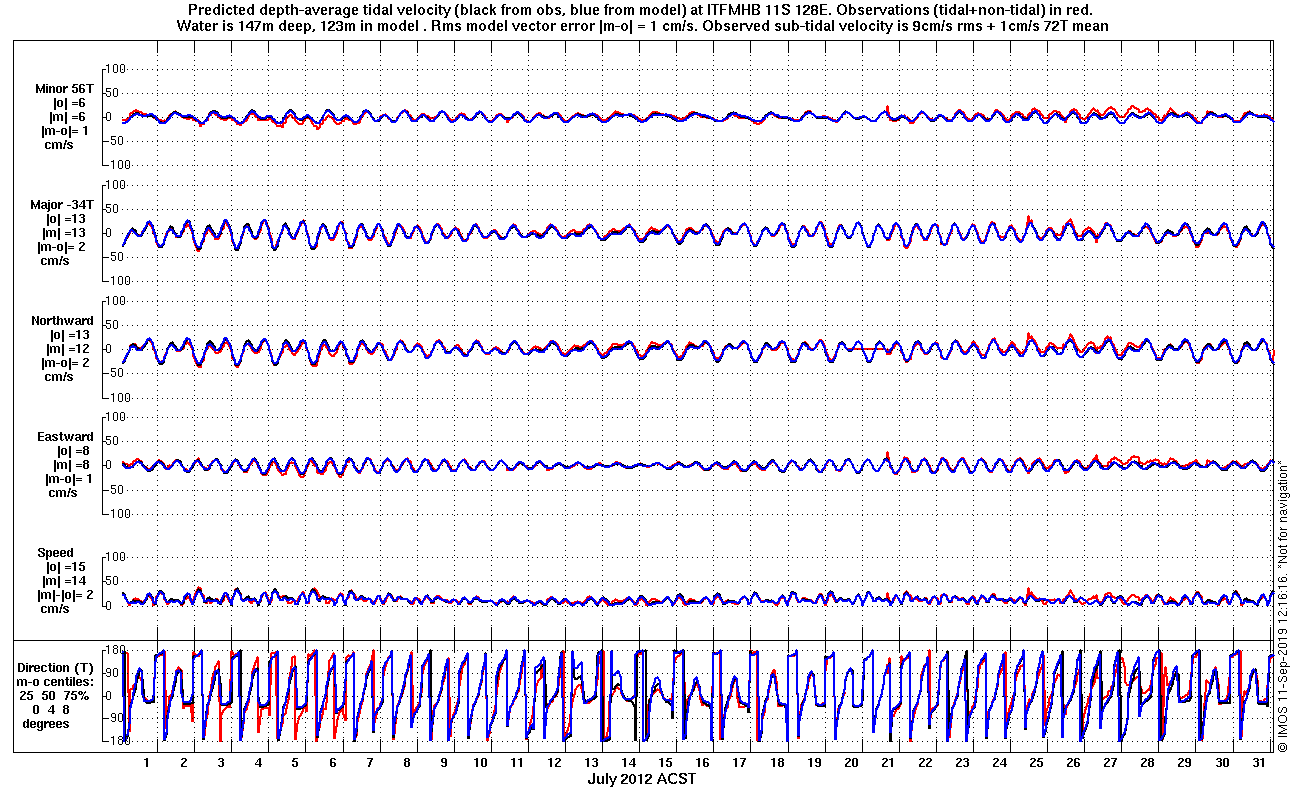Click day "15" on the date axis
Screen dimensions: 1300x800
pyautogui.click(x=666, y=763)
